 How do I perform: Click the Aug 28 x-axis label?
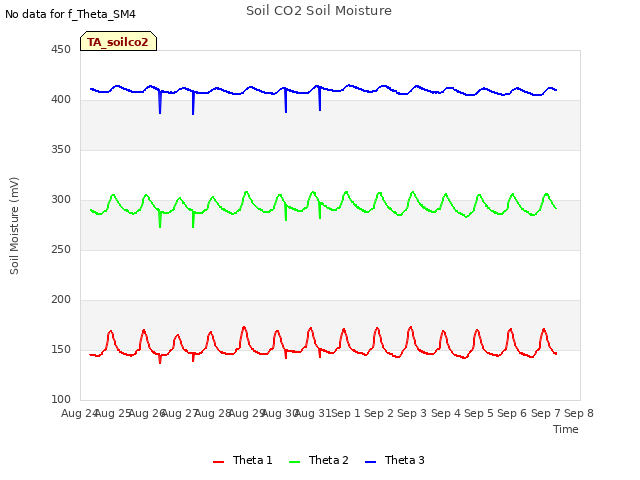click(x=213, y=413)
